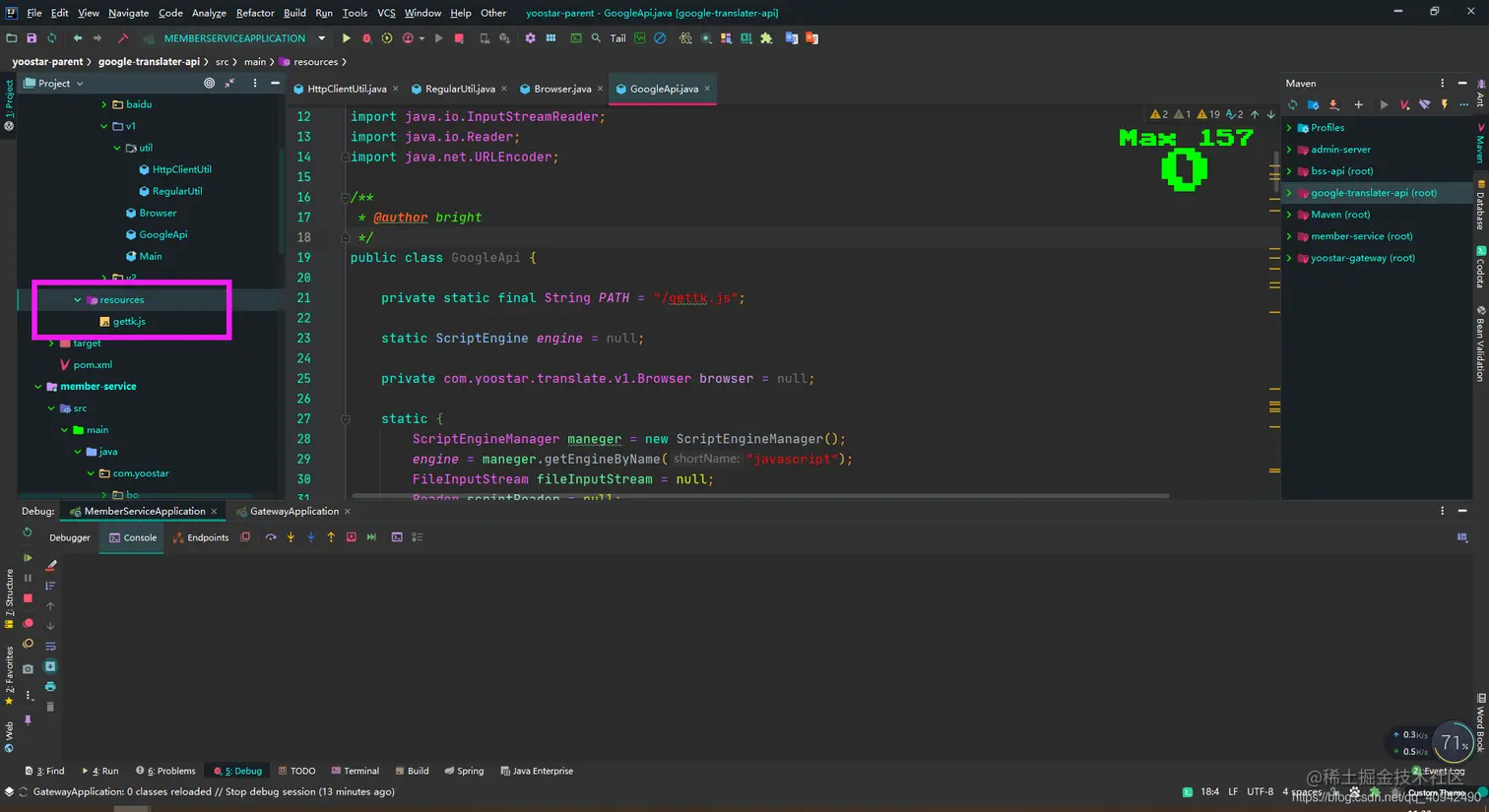Open the Problems tool window
Viewport: 1489px width, 812px height.
click(164, 771)
